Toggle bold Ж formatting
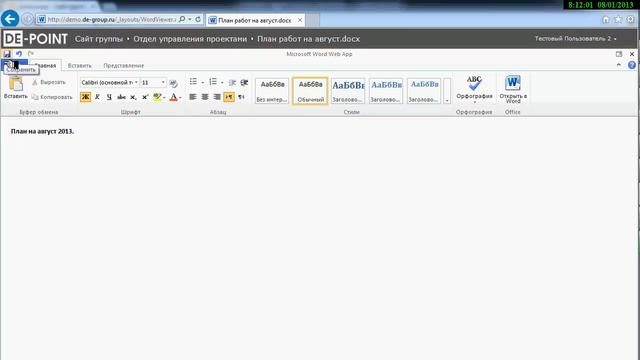640x360 pixels. click(x=85, y=97)
